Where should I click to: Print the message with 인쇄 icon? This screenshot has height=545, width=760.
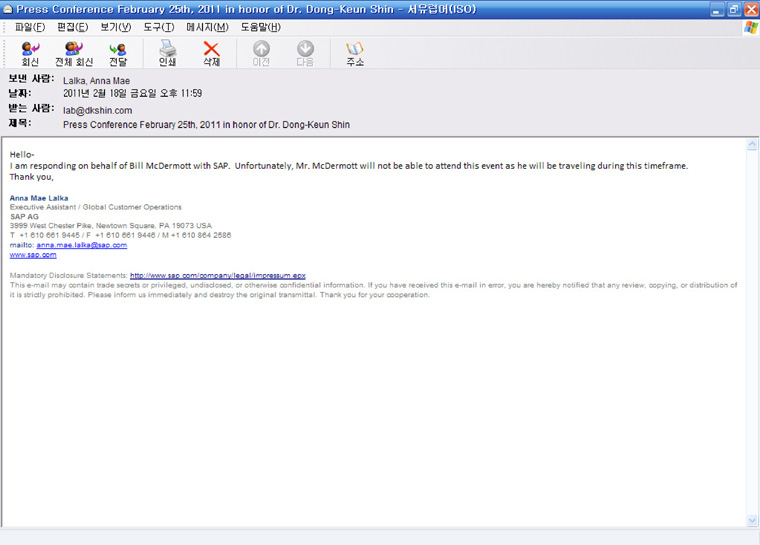pos(167,49)
